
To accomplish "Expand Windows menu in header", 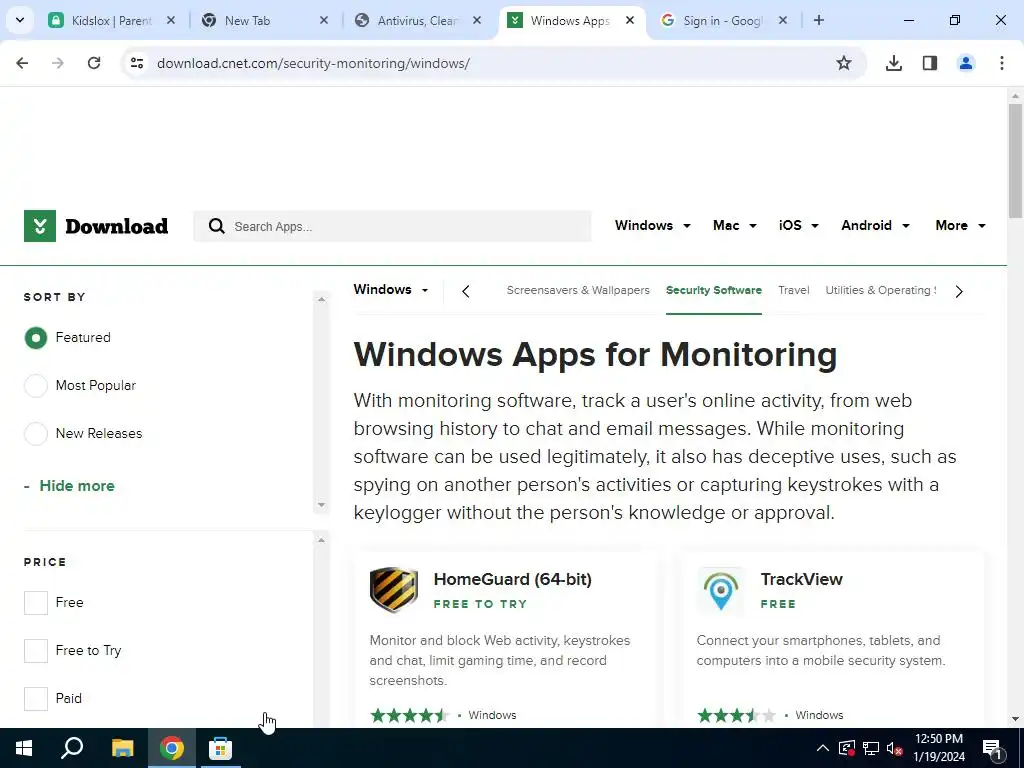I will (652, 225).
